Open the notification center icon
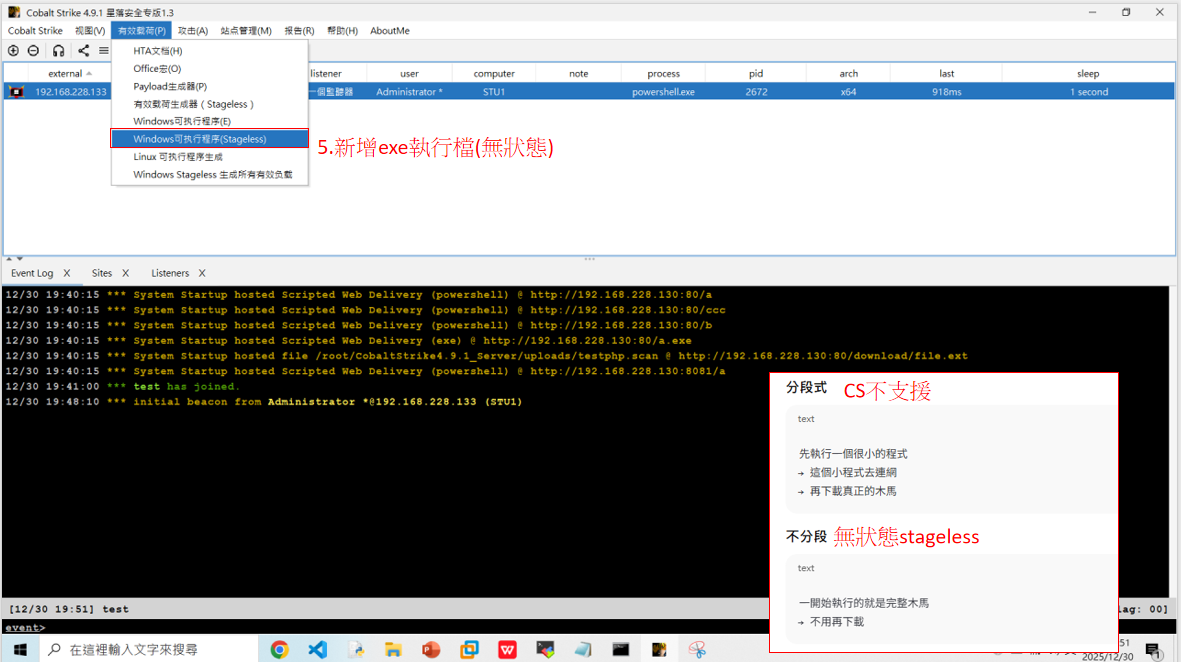 tap(1153, 650)
